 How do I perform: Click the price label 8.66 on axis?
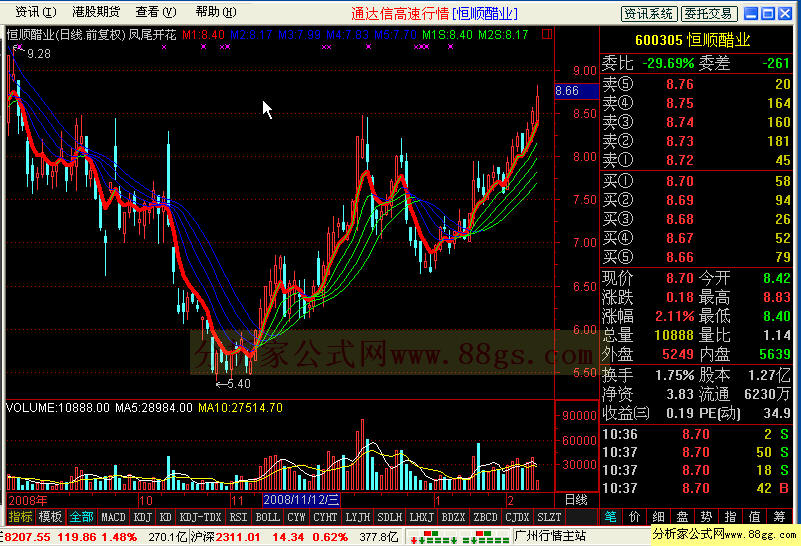576,91
